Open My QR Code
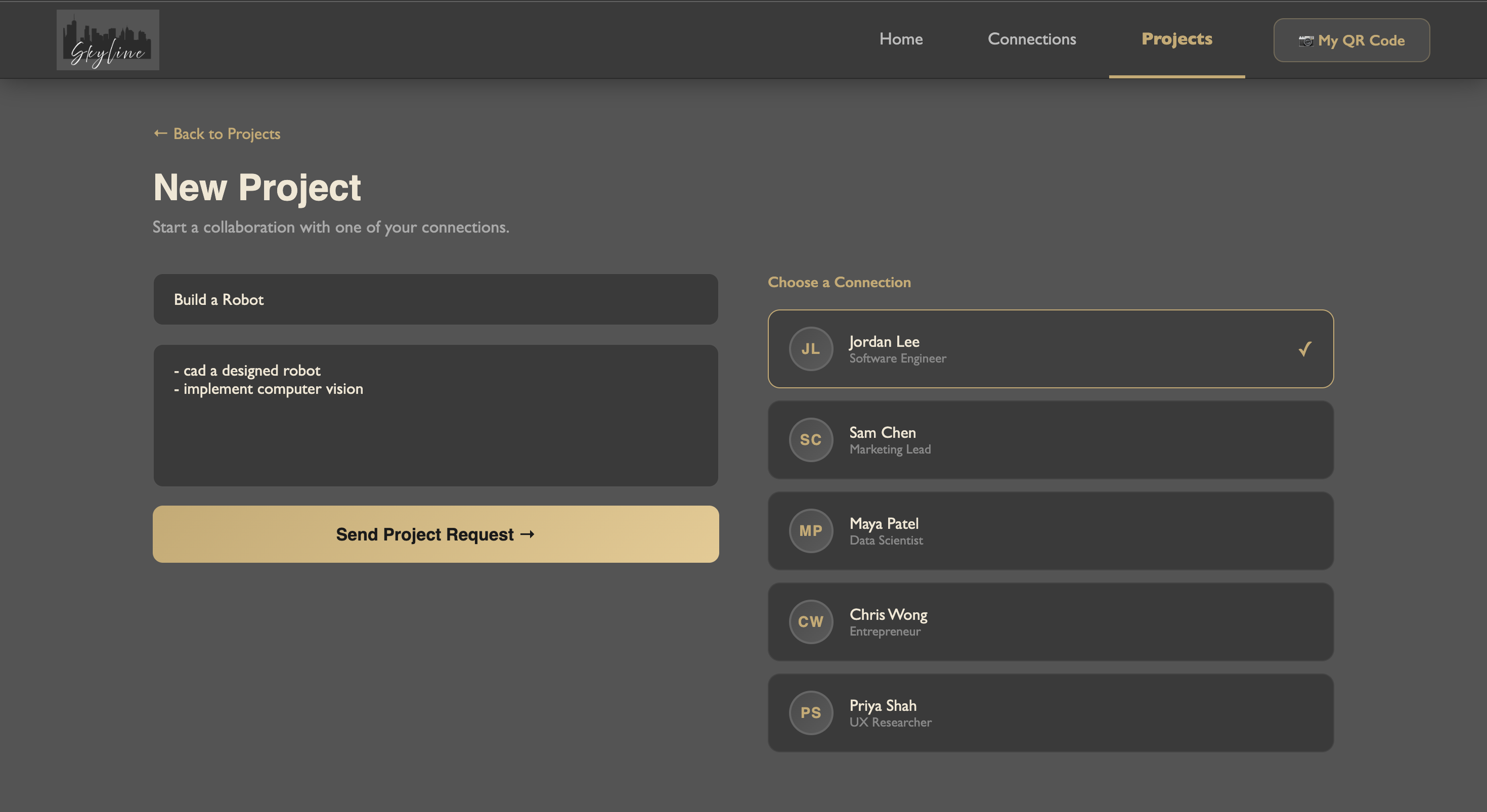1487x812 pixels. click(x=1351, y=40)
